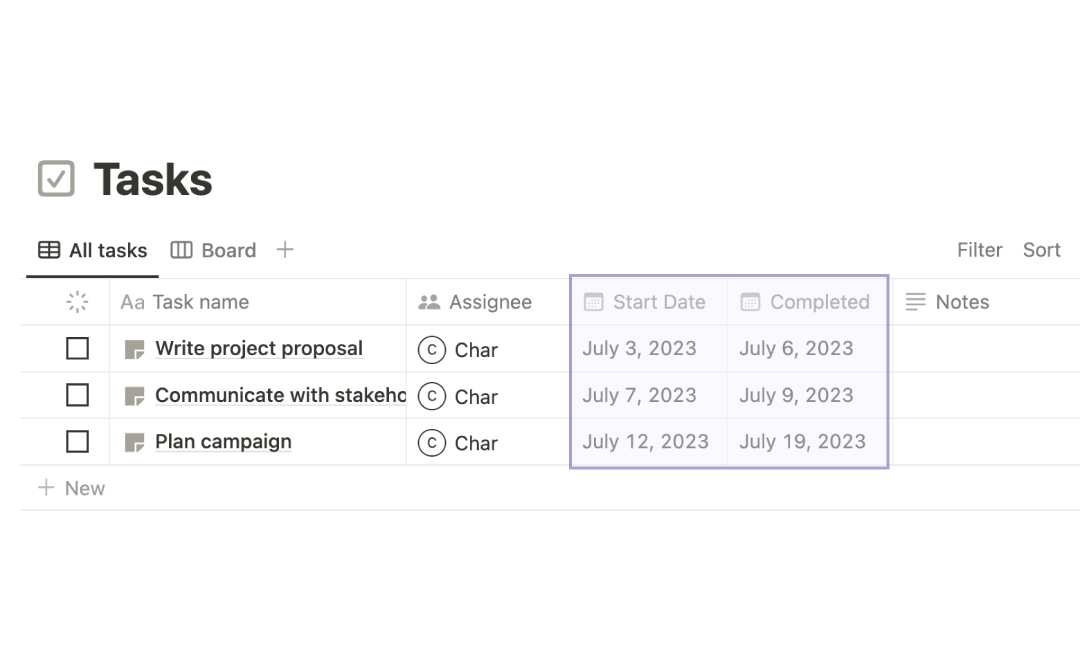Check the Write project proposal checkbox
The image size is (1080, 648).
pos(77,348)
